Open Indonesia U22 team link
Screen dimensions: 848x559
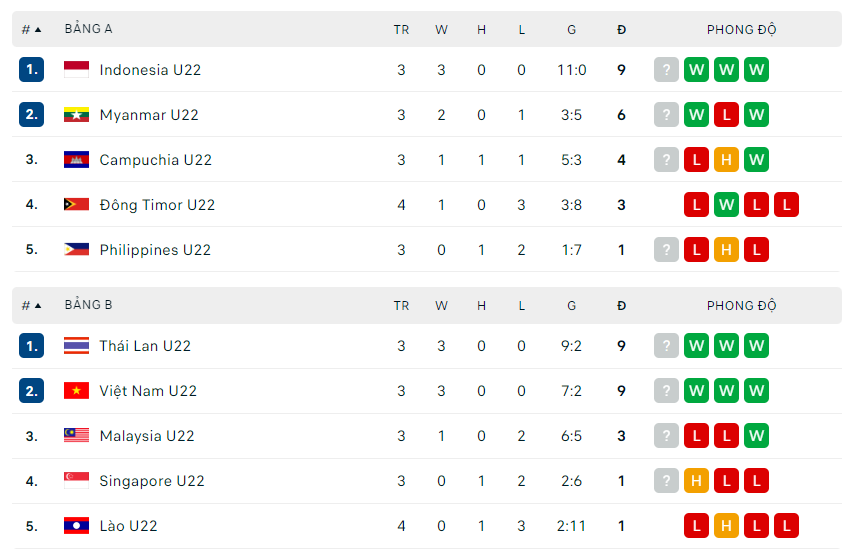pyautogui.click(x=150, y=70)
